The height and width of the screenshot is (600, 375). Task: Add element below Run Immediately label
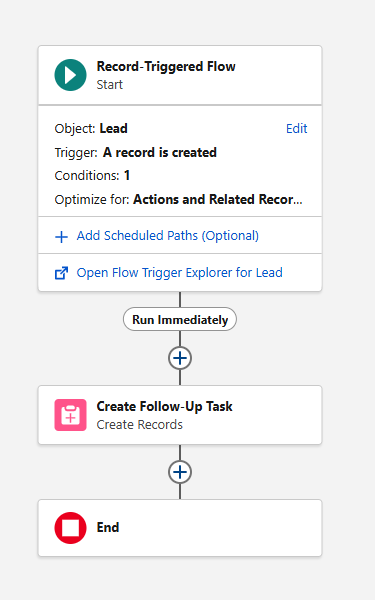pyautogui.click(x=180, y=358)
